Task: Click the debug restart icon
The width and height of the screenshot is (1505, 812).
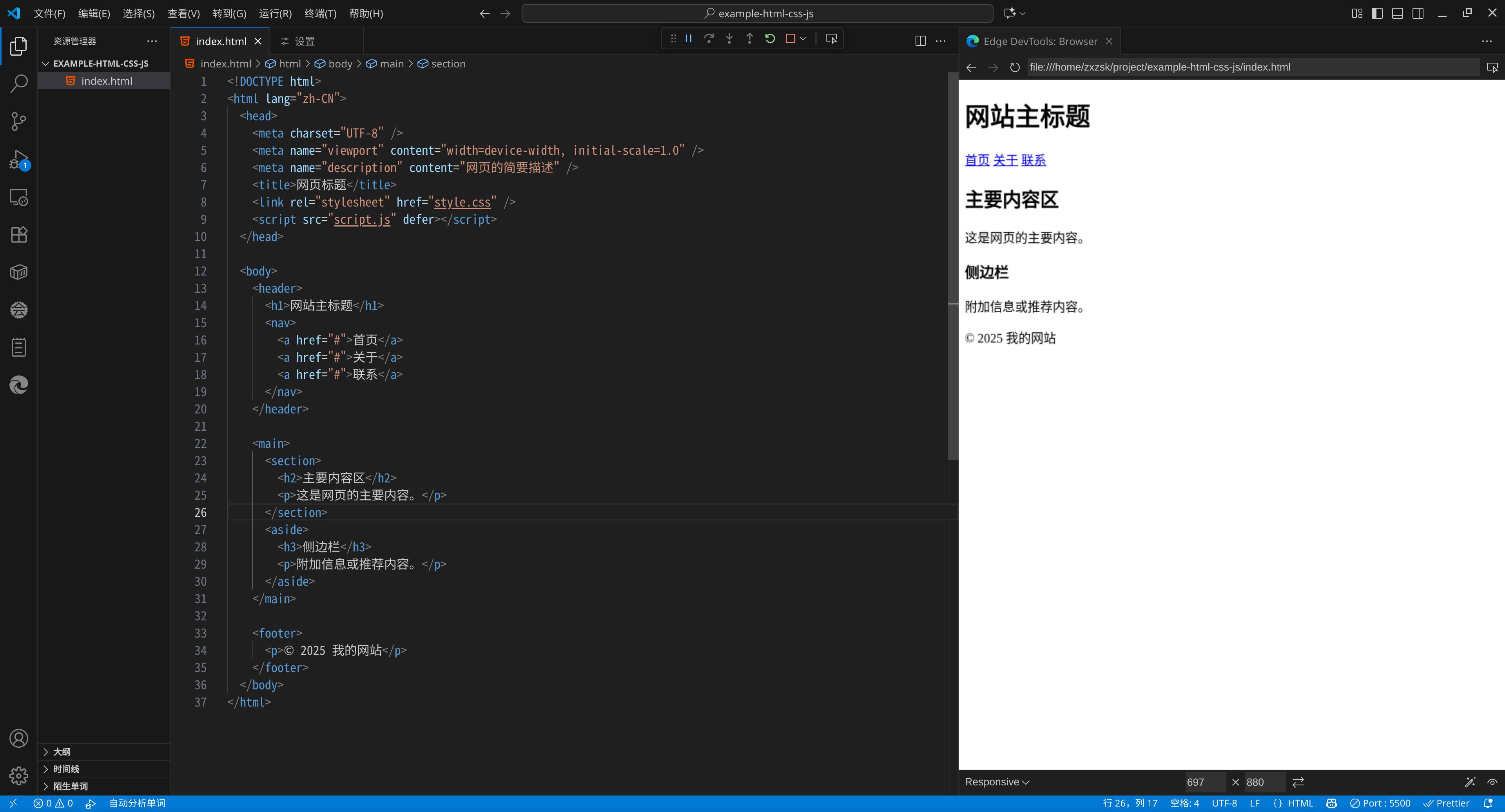Action: tap(769, 38)
